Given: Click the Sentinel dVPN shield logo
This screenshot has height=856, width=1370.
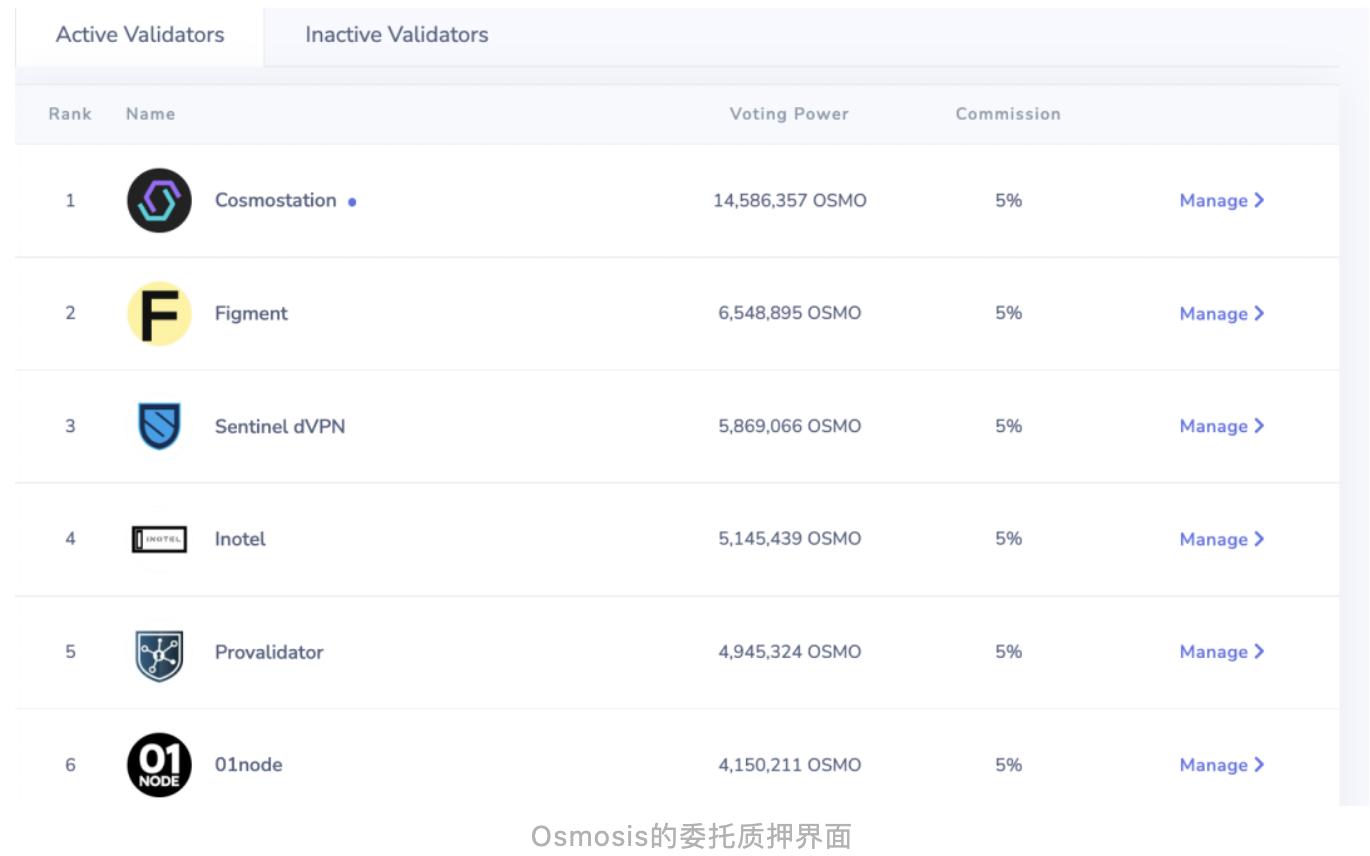Looking at the screenshot, I should 159,426.
